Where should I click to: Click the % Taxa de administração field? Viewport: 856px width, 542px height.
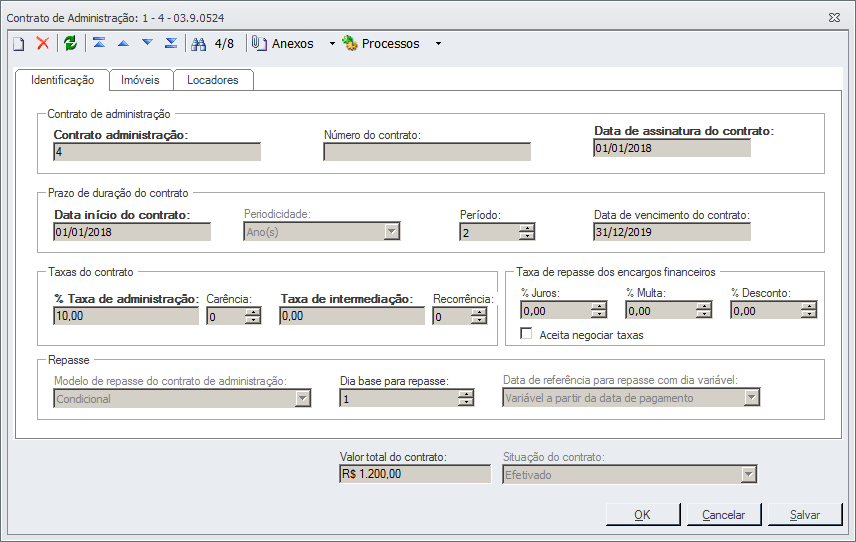126,315
